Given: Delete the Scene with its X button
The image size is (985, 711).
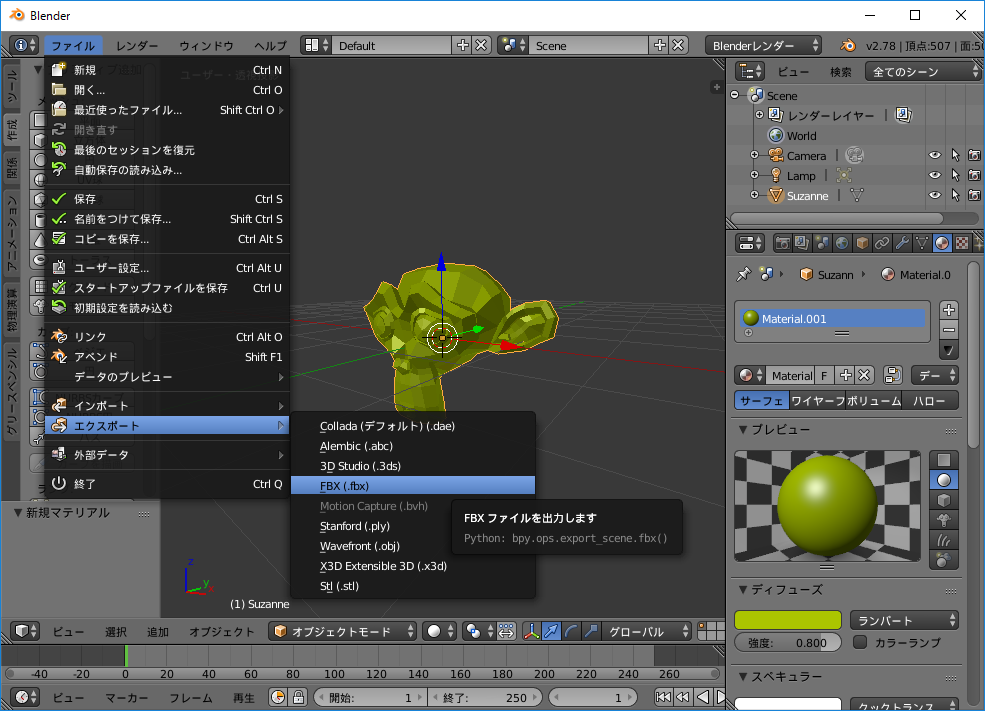Looking at the screenshot, I should click(x=678, y=45).
